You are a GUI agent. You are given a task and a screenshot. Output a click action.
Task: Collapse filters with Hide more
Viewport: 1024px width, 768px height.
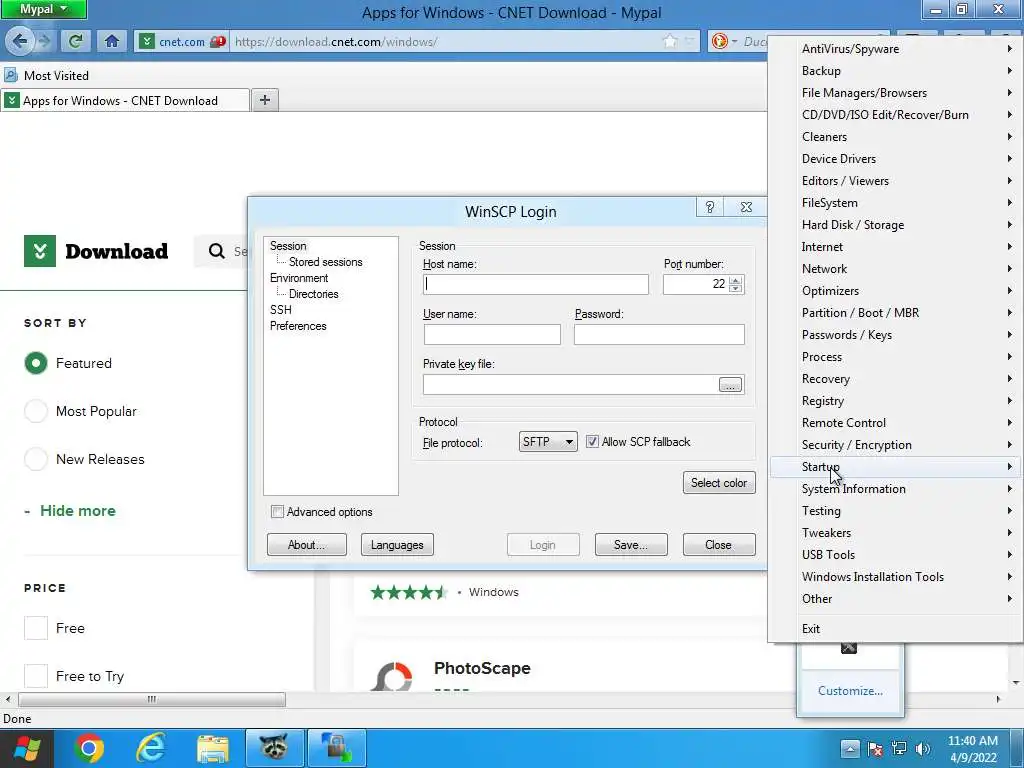[x=78, y=511]
